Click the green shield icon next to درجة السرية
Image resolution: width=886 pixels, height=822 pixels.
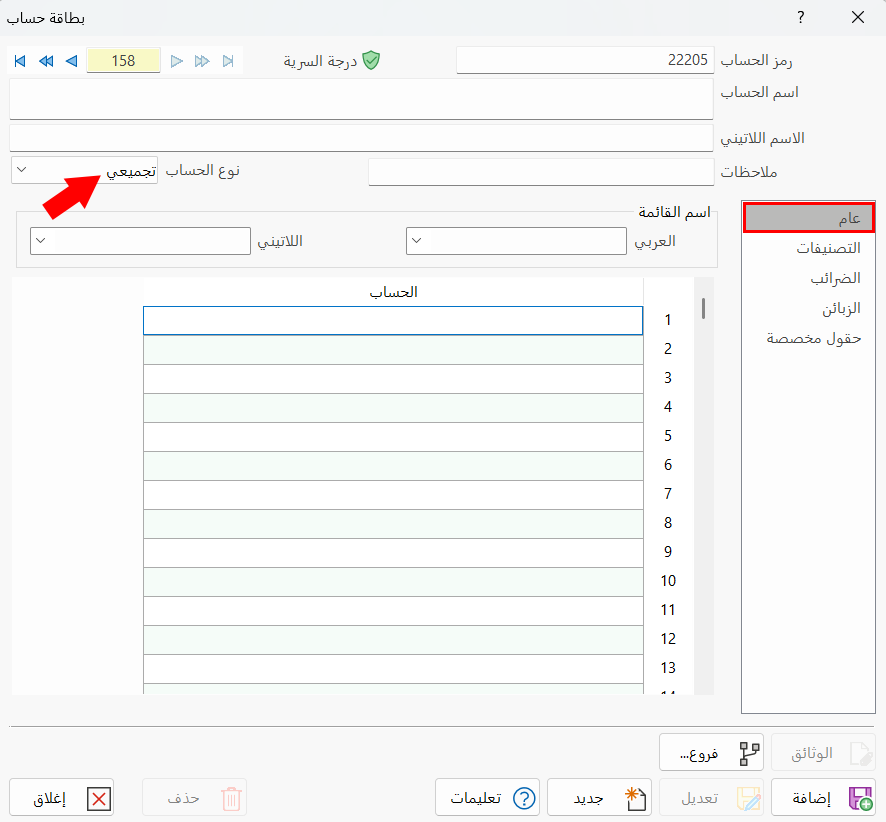tap(372, 60)
